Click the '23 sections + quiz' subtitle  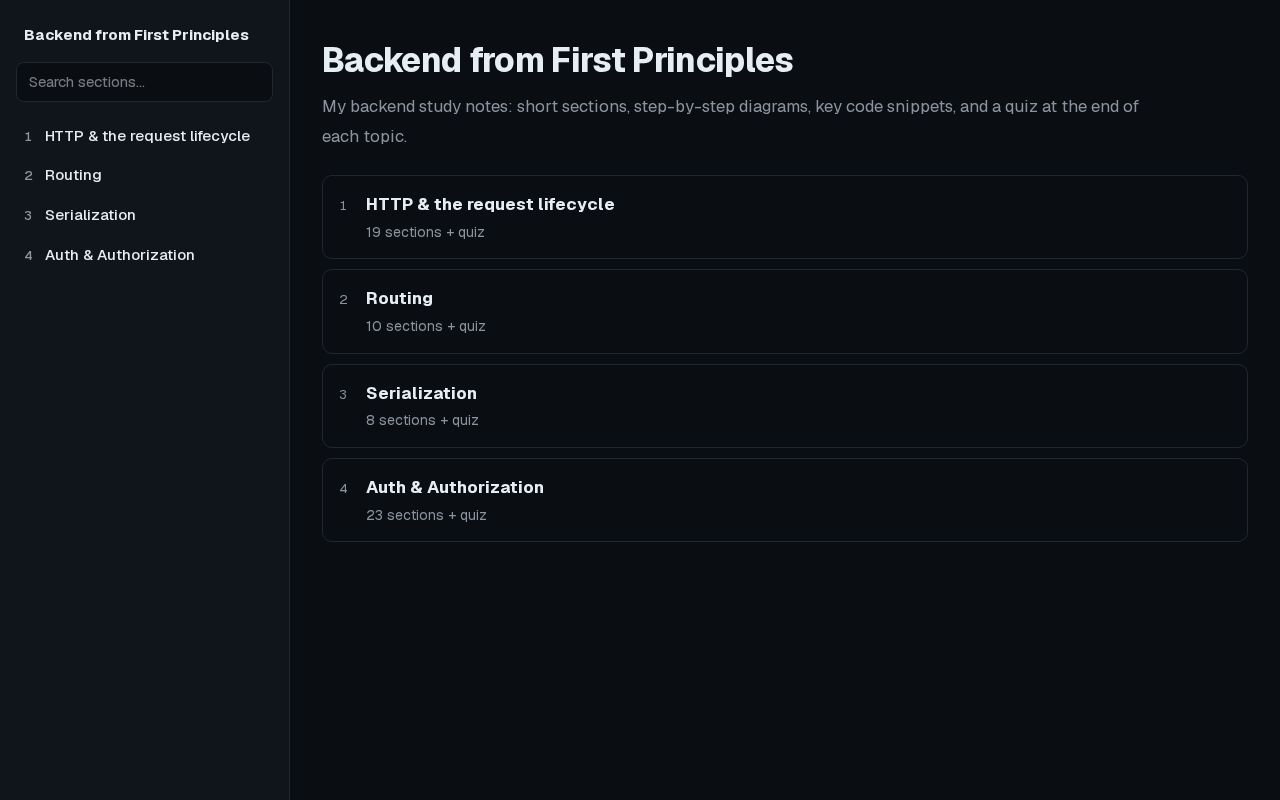coord(426,515)
